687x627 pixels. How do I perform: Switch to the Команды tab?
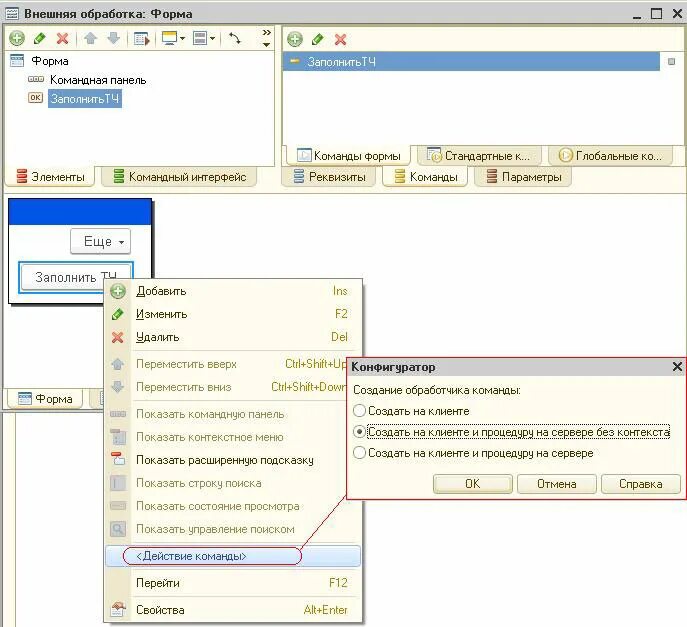426,177
